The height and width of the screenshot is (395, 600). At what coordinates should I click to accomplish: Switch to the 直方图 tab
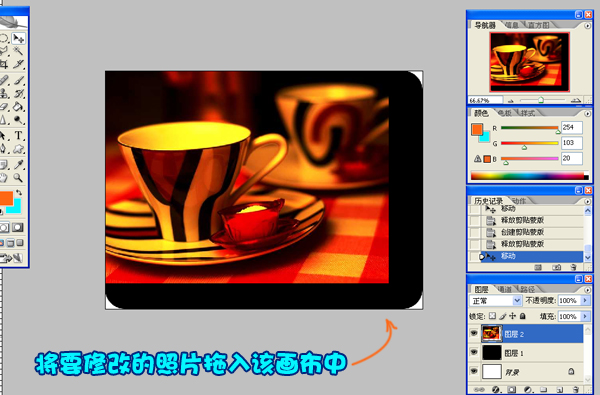click(539, 25)
